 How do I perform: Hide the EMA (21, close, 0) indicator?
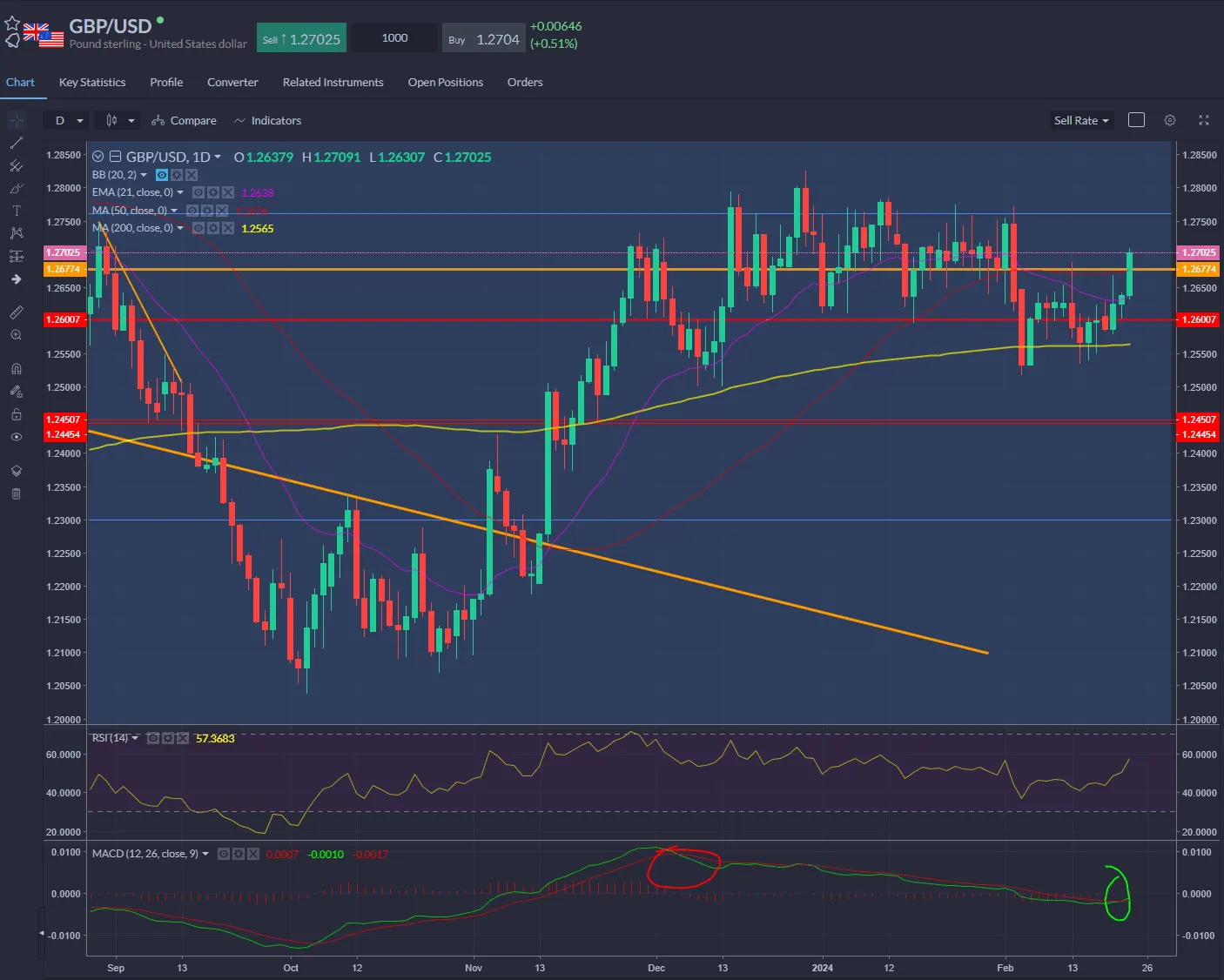point(198,192)
